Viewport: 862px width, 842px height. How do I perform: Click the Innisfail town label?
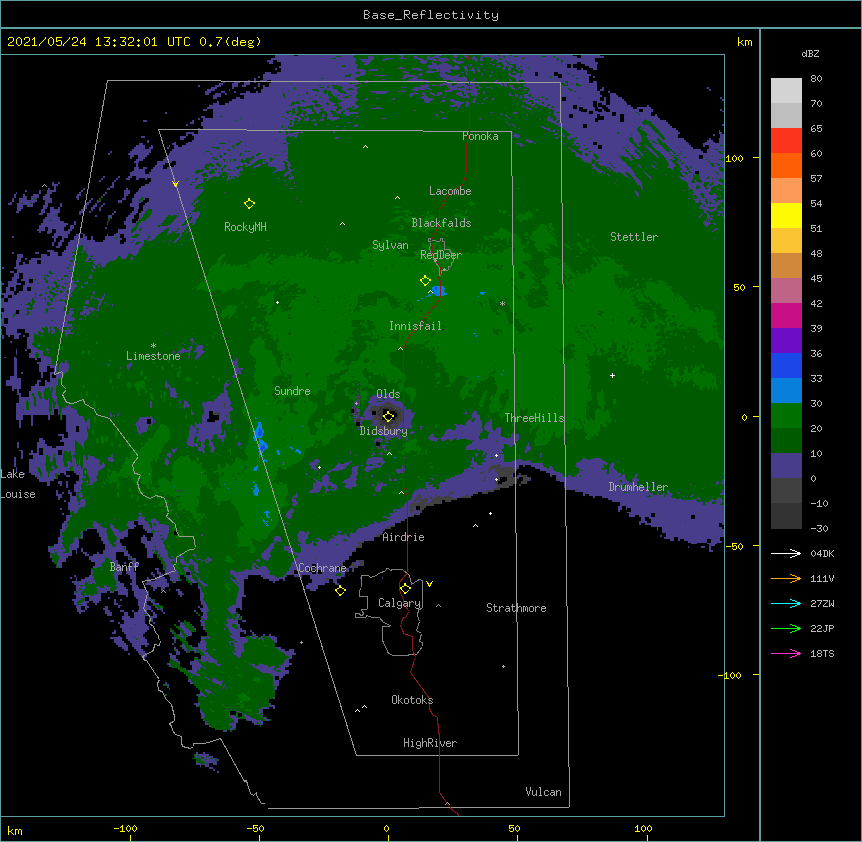416,326
